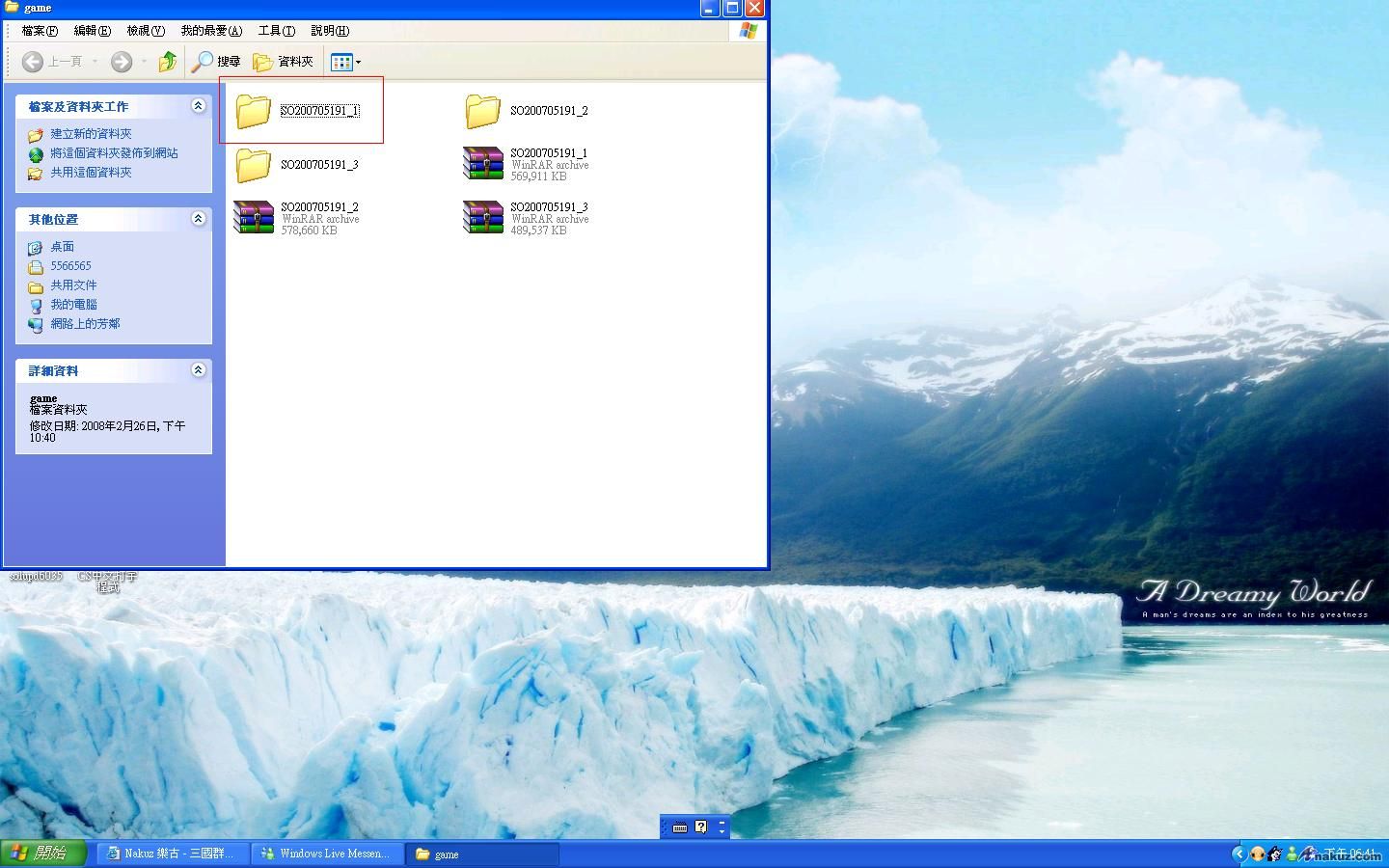Image resolution: width=1389 pixels, height=868 pixels.
Task: Open 共用文件 shared documents link
Action: pyautogui.click(x=73, y=285)
